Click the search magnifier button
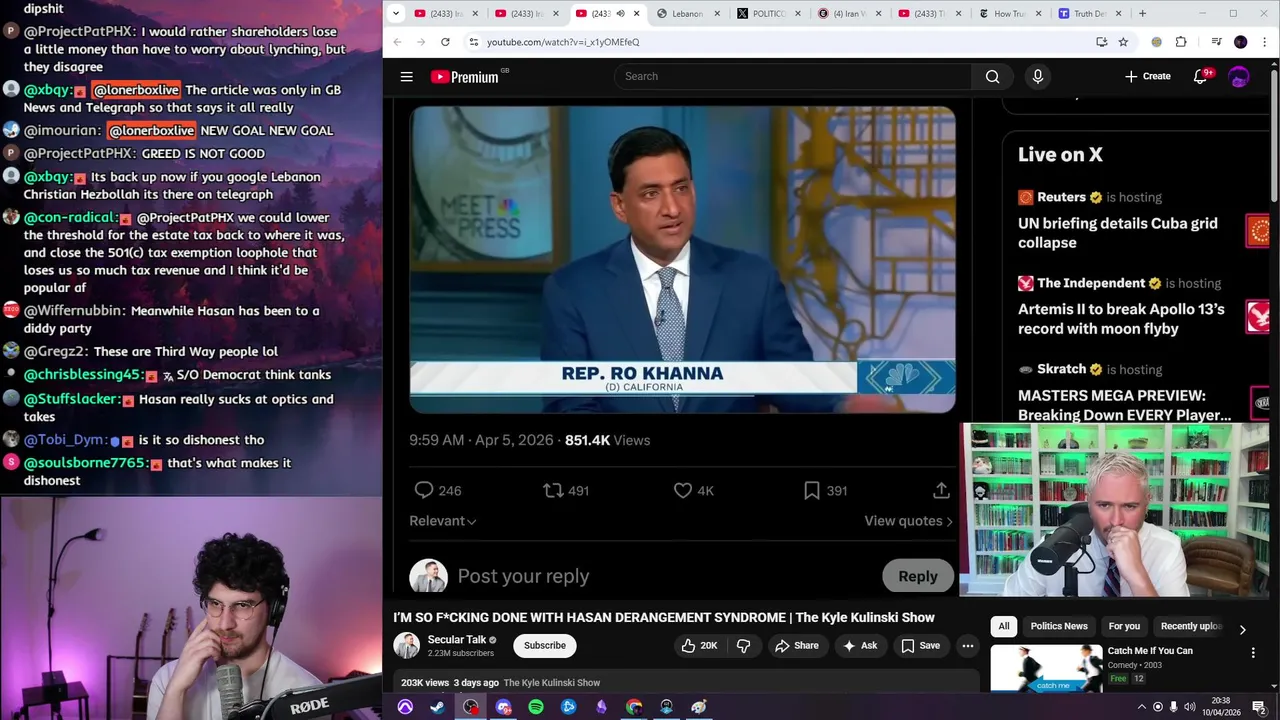This screenshot has height=720, width=1280. 992,76
